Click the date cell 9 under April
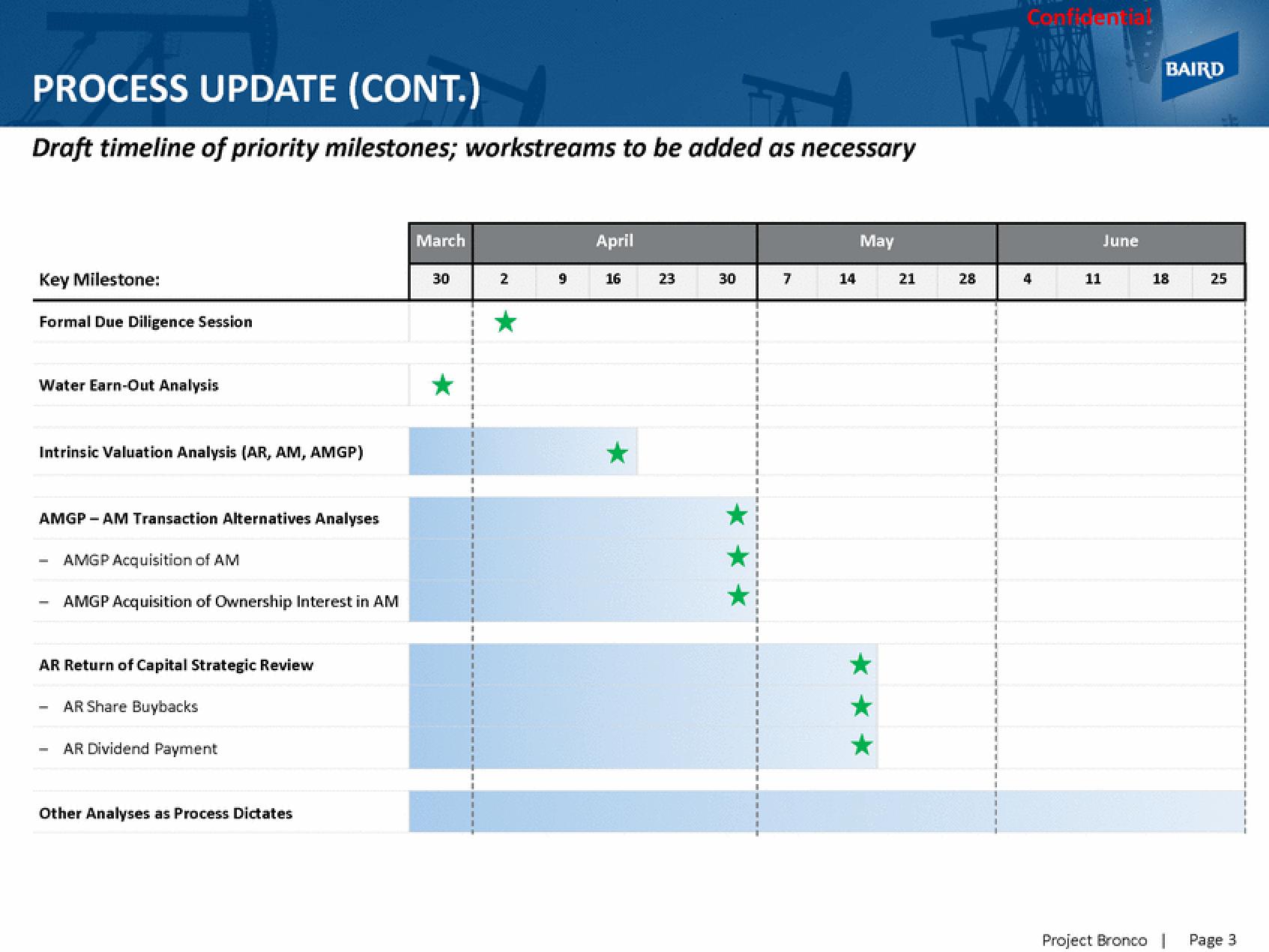The width and height of the screenshot is (1269, 952). (562, 280)
